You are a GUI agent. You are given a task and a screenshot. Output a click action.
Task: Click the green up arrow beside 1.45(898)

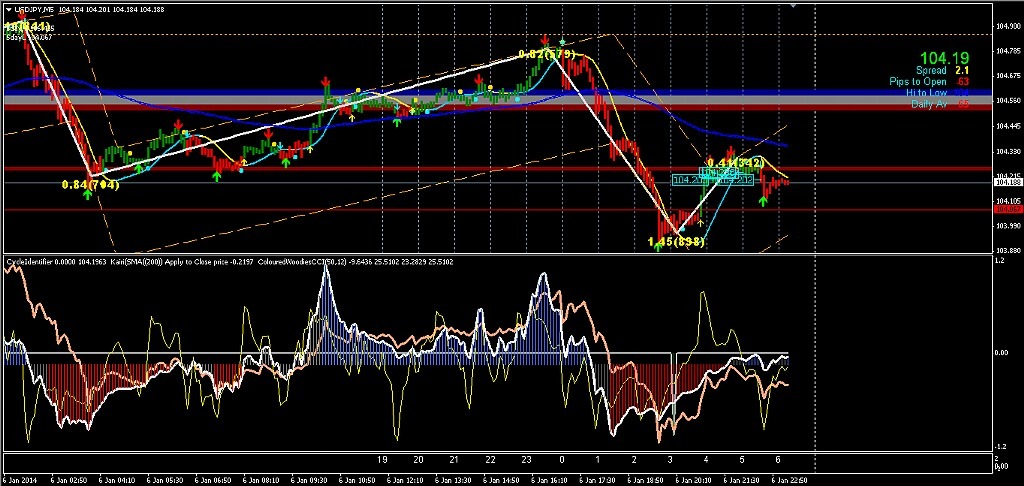(658, 246)
